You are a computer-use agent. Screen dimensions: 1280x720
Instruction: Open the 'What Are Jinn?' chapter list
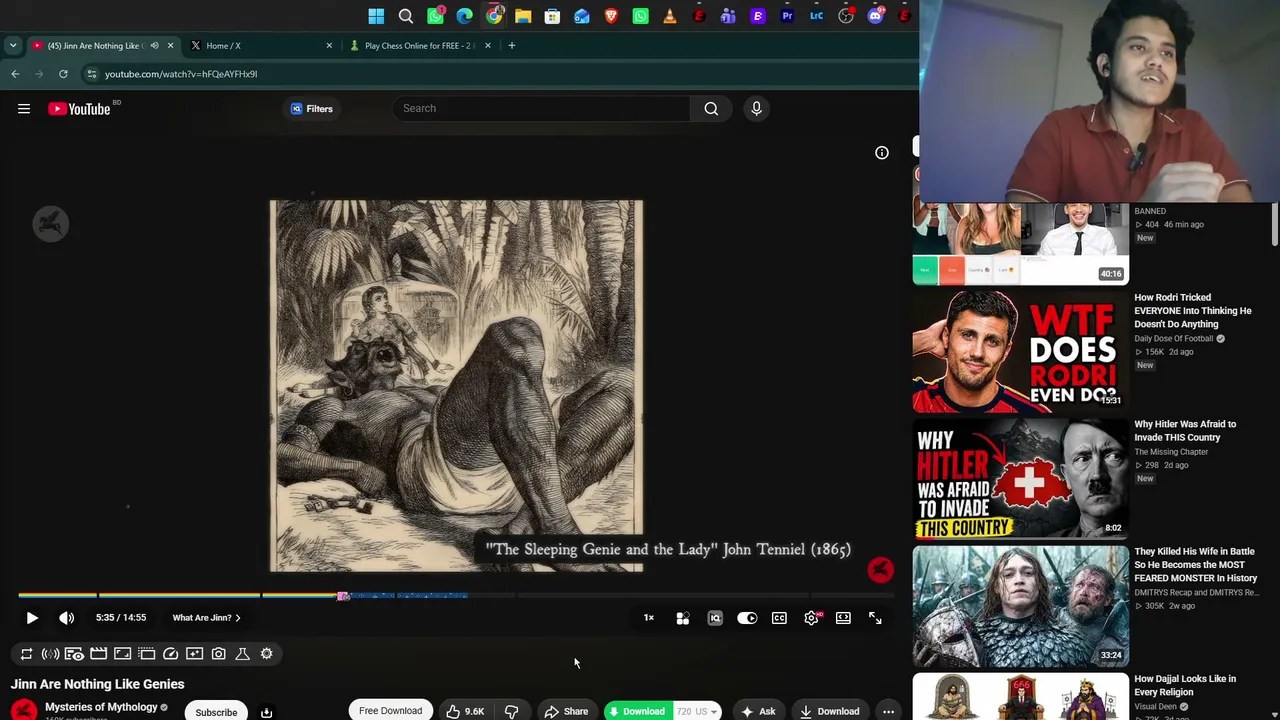pos(206,618)
